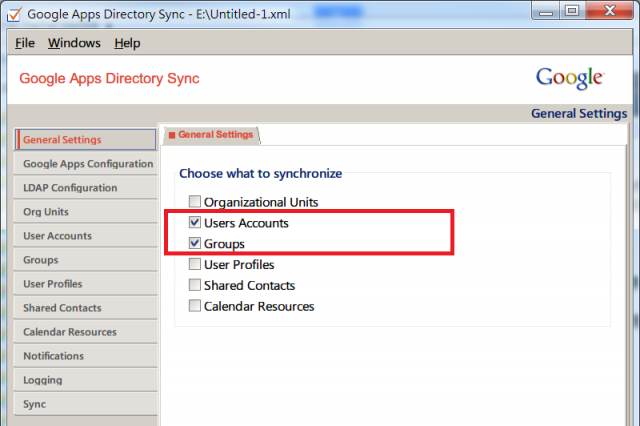Minimize the Directory Sync window
Viewport: 640px width, 426px height.
pos(546,11)
